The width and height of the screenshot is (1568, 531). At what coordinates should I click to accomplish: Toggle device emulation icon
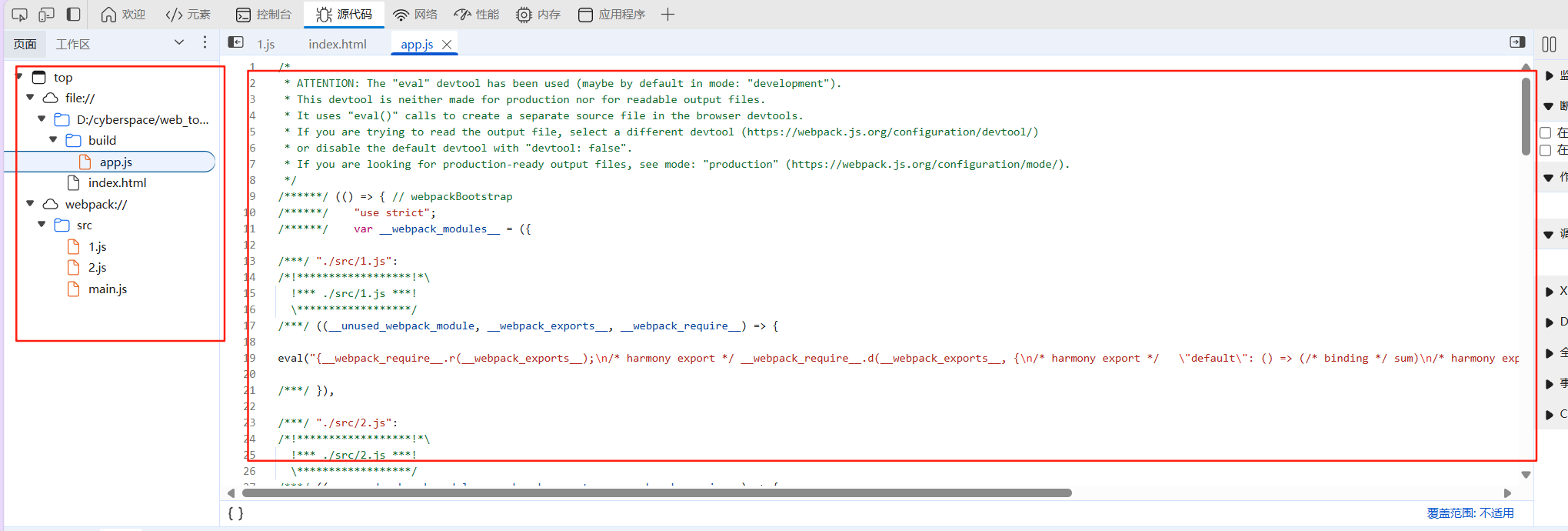(x=47, y=15)
